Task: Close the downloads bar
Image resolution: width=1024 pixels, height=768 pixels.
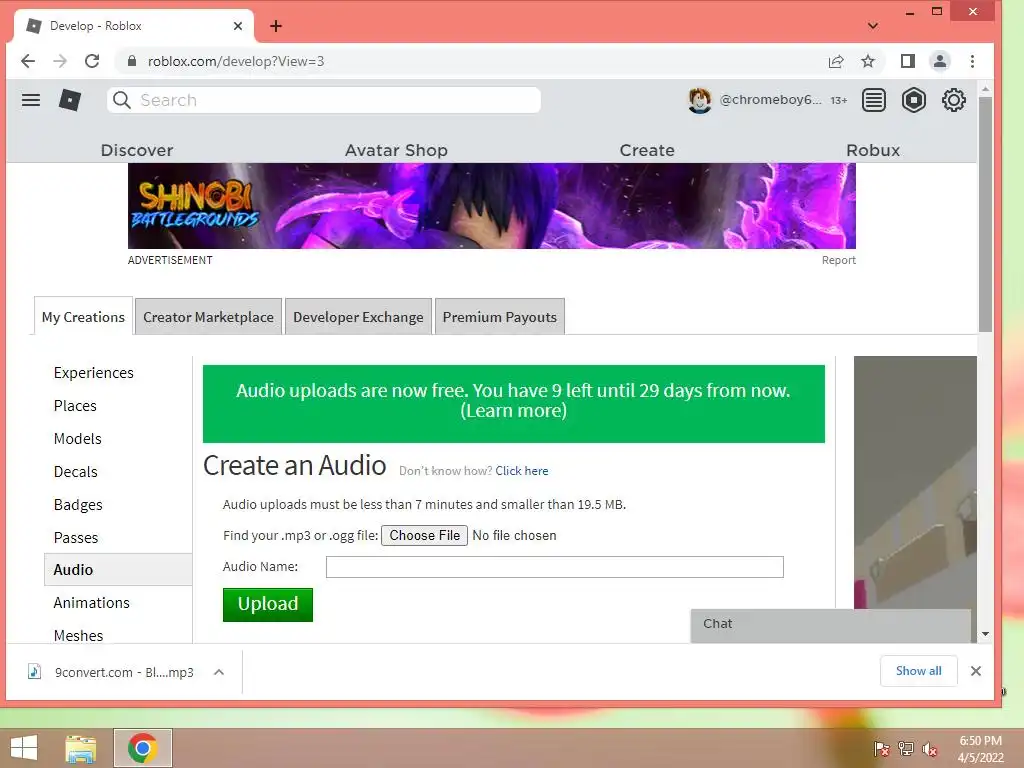Action: (976, 671)
